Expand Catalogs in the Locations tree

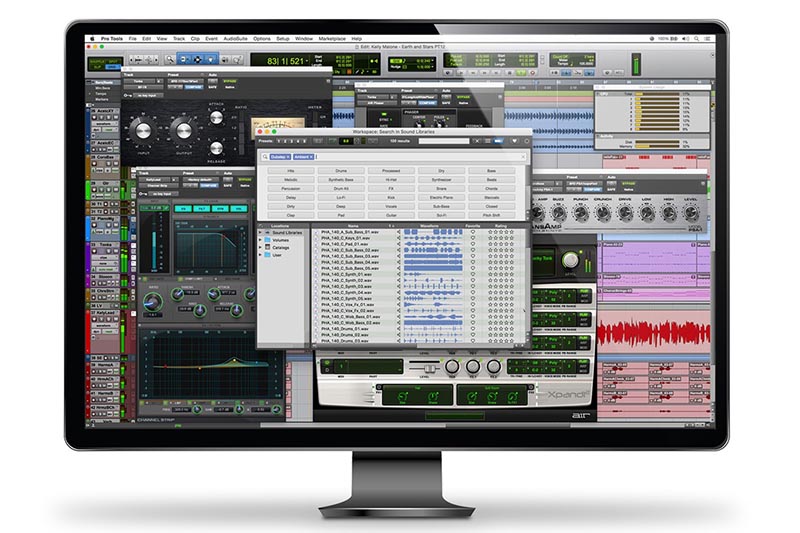261,247
